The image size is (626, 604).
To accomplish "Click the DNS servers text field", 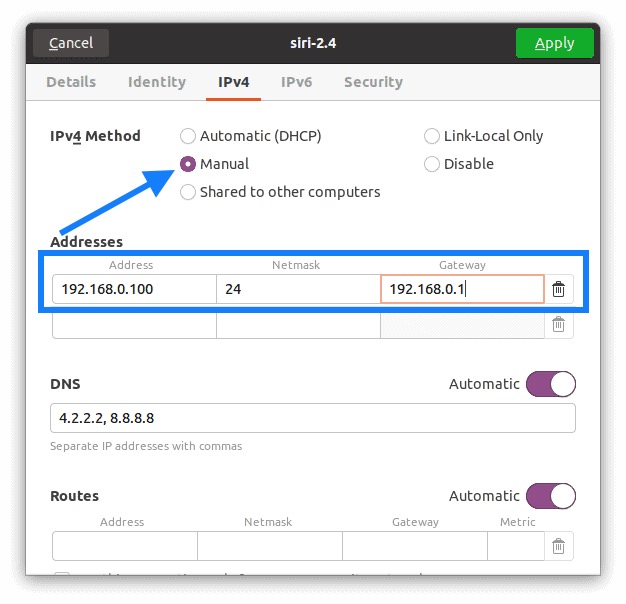I will click(312, 418).
